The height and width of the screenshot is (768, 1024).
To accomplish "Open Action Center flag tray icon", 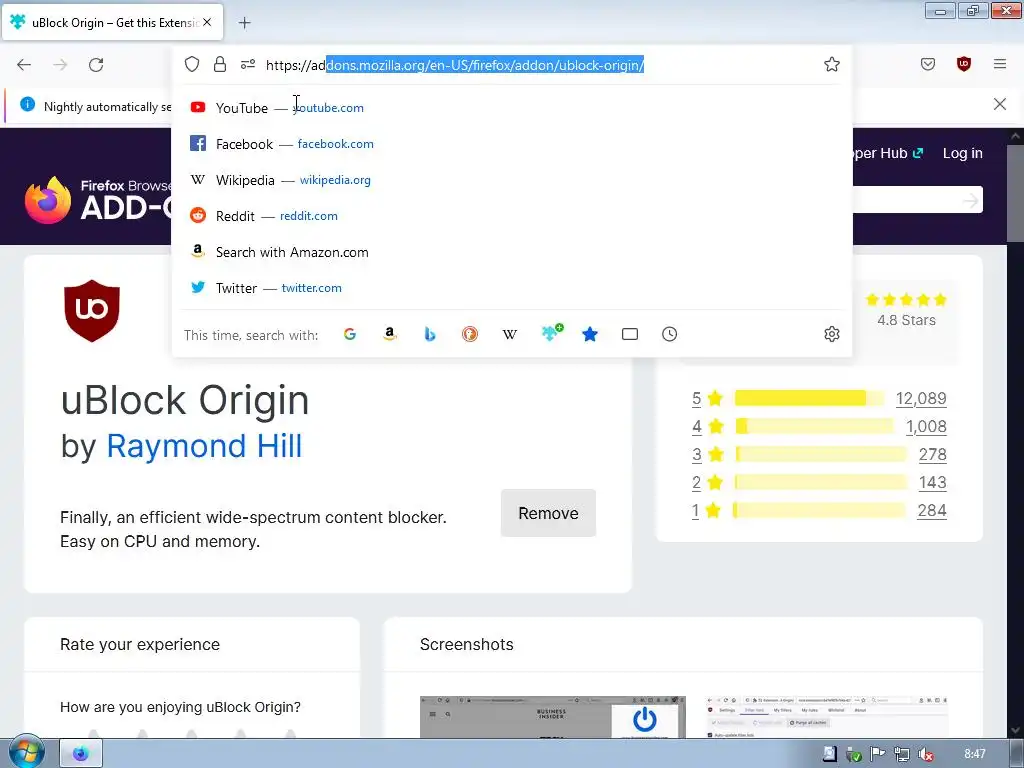I will [877, 754].
